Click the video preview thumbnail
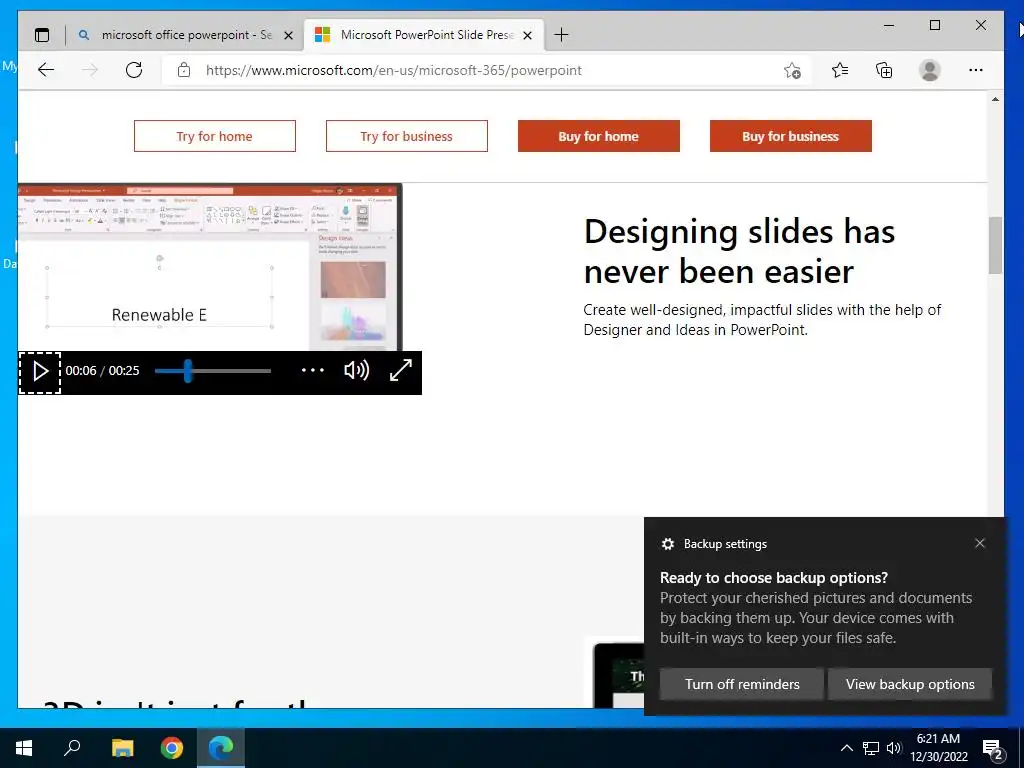Image resolution: width=1024 pixels, height=768 pixels. [x=210, y=267]
